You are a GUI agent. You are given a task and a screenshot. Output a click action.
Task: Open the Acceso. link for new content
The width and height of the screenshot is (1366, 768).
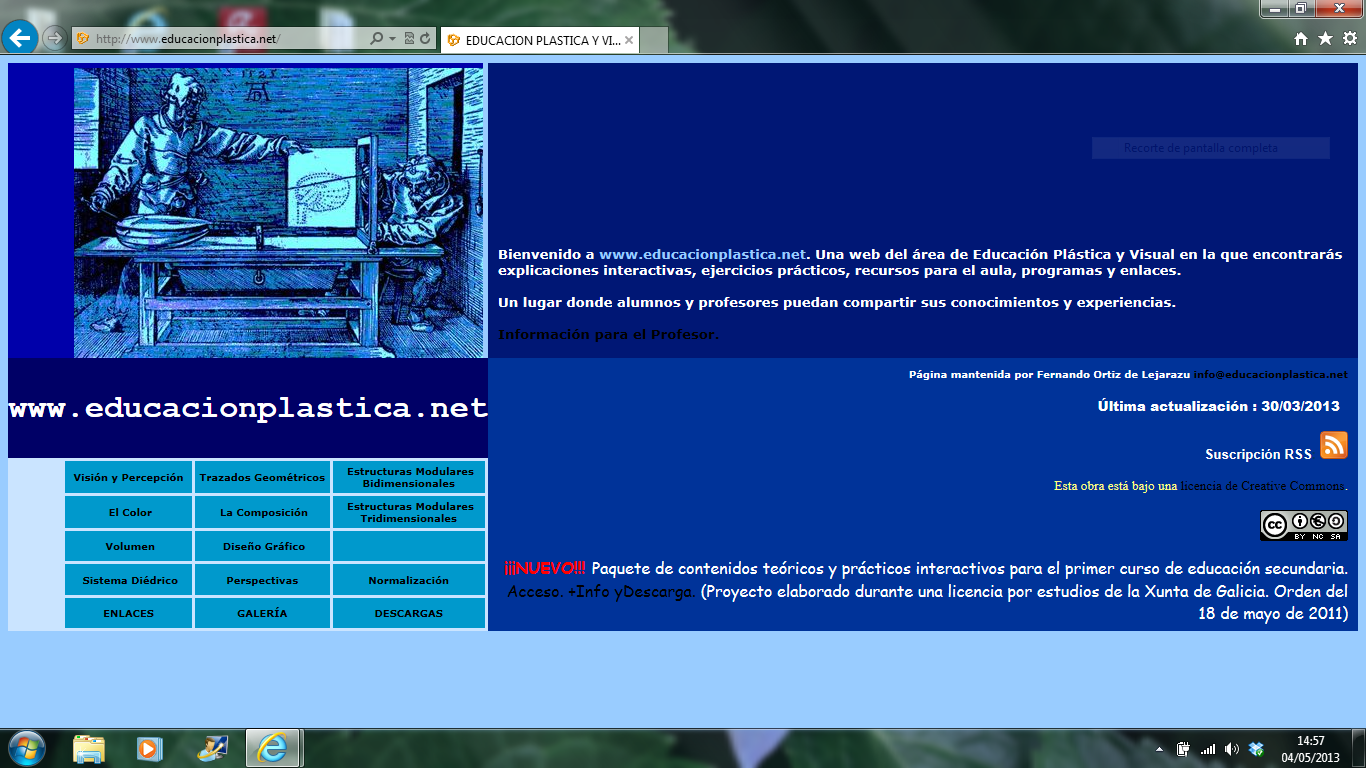[x=535, y=591]
